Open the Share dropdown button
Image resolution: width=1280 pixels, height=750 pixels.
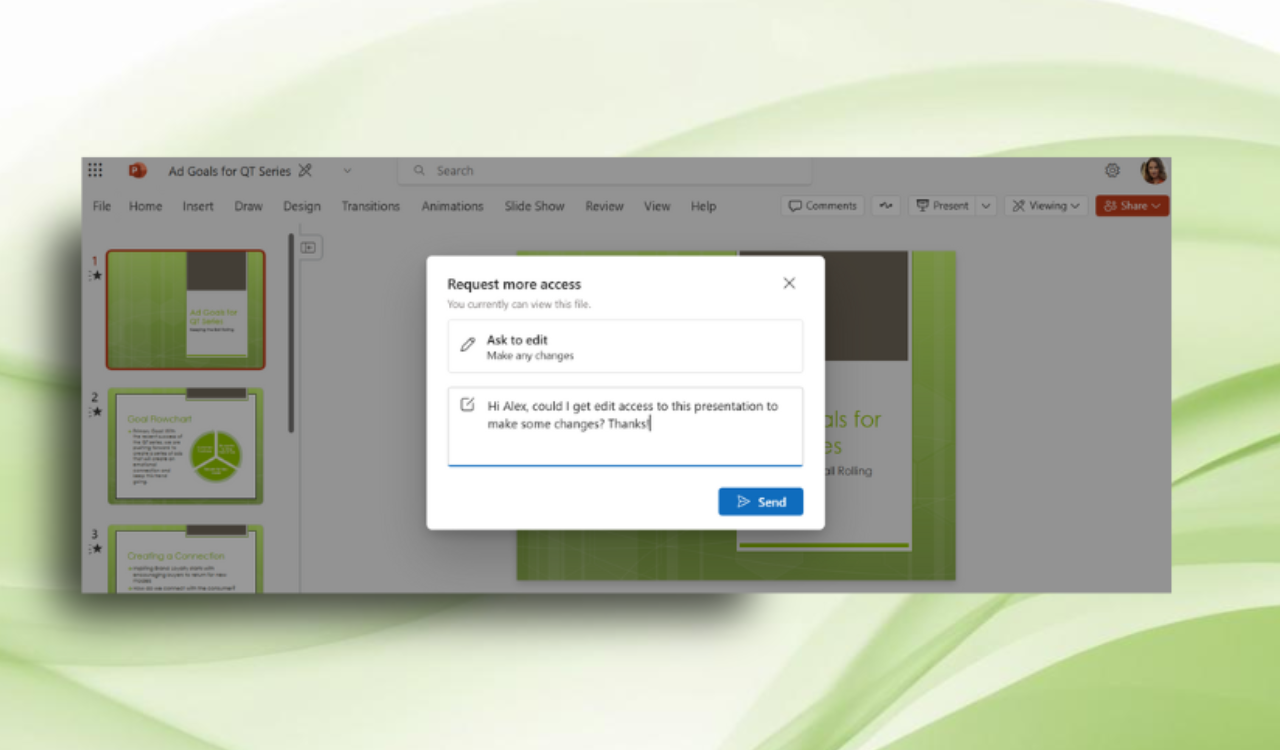pos(1132,206)
